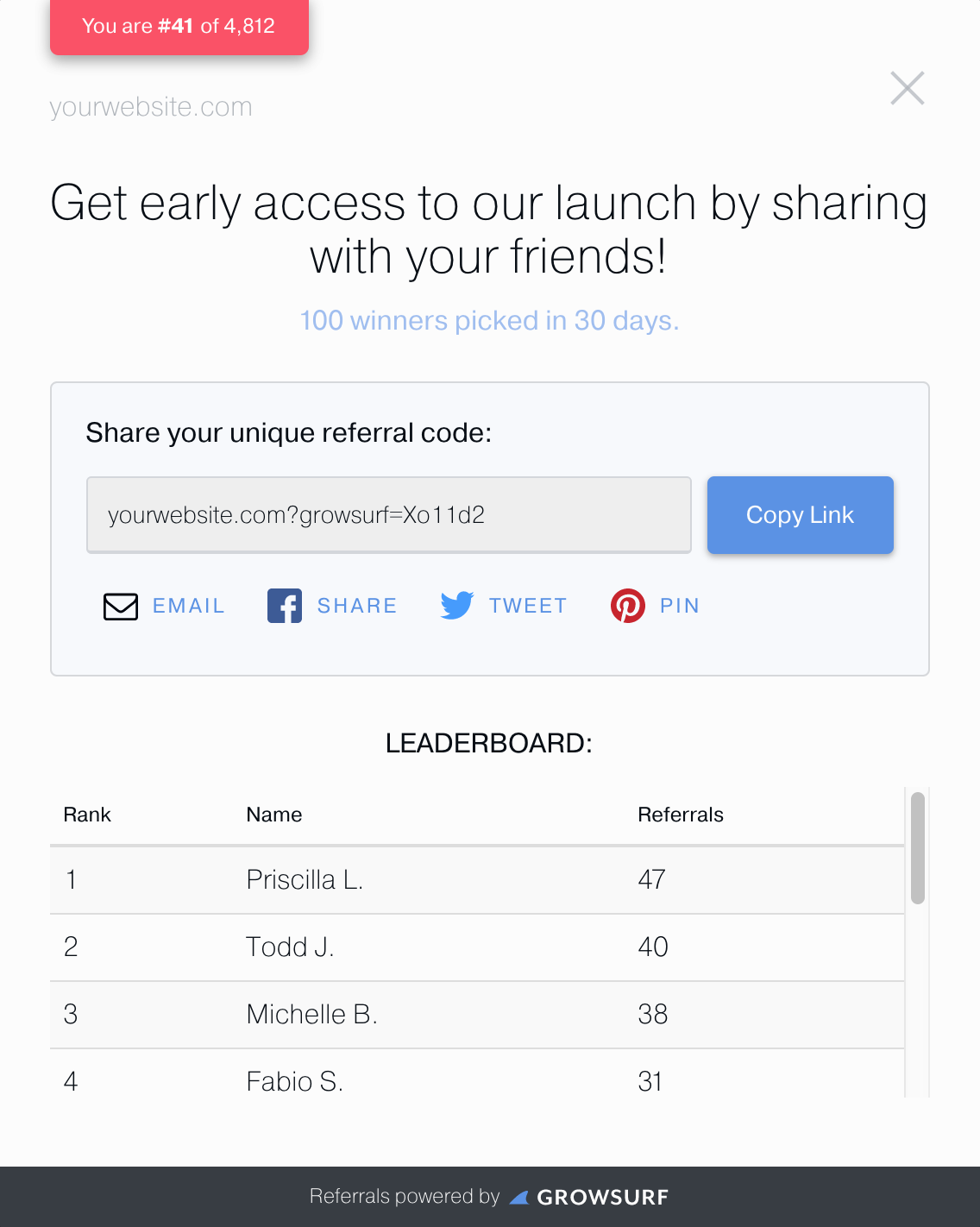
Task: Click the "You are #41" rank badge
Action: pos(179,27)
